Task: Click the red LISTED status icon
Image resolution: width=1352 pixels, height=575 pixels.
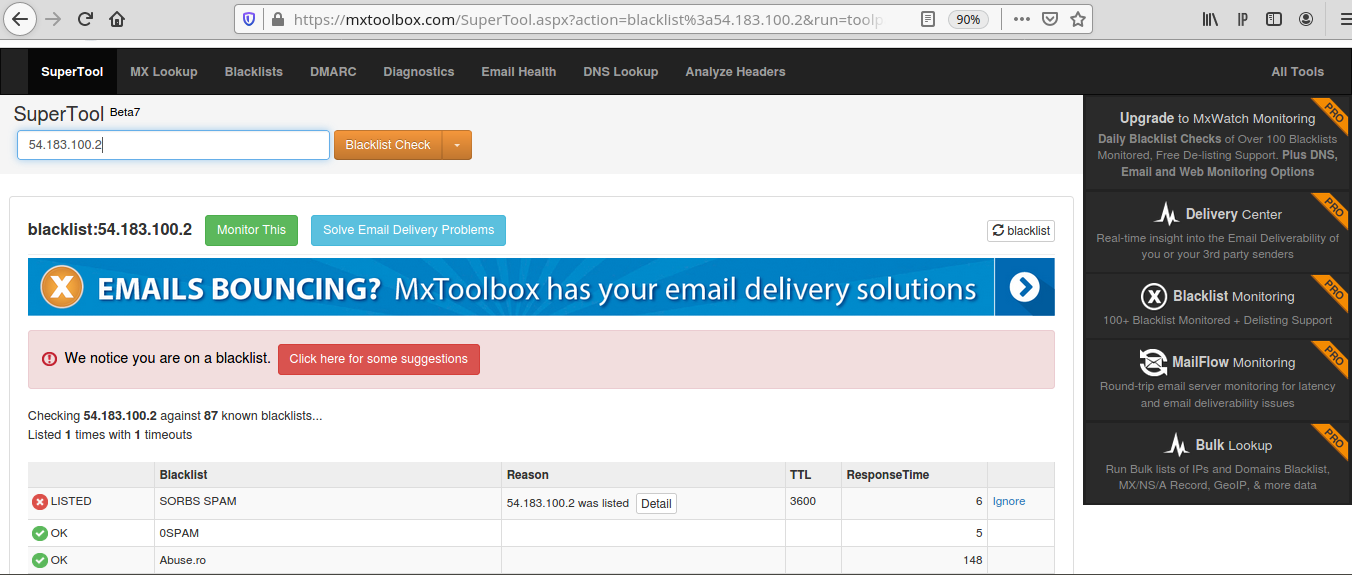Action: pyautogui.click(x=40, y=502)
